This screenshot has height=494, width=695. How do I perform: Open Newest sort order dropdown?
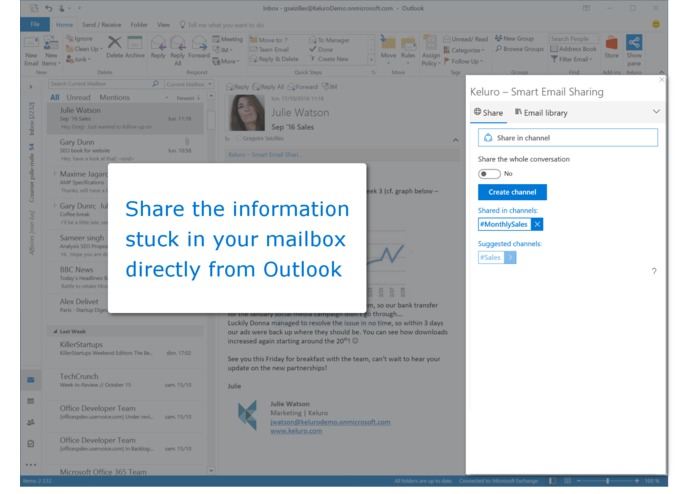pyautogui.click(x=188, y=98)
